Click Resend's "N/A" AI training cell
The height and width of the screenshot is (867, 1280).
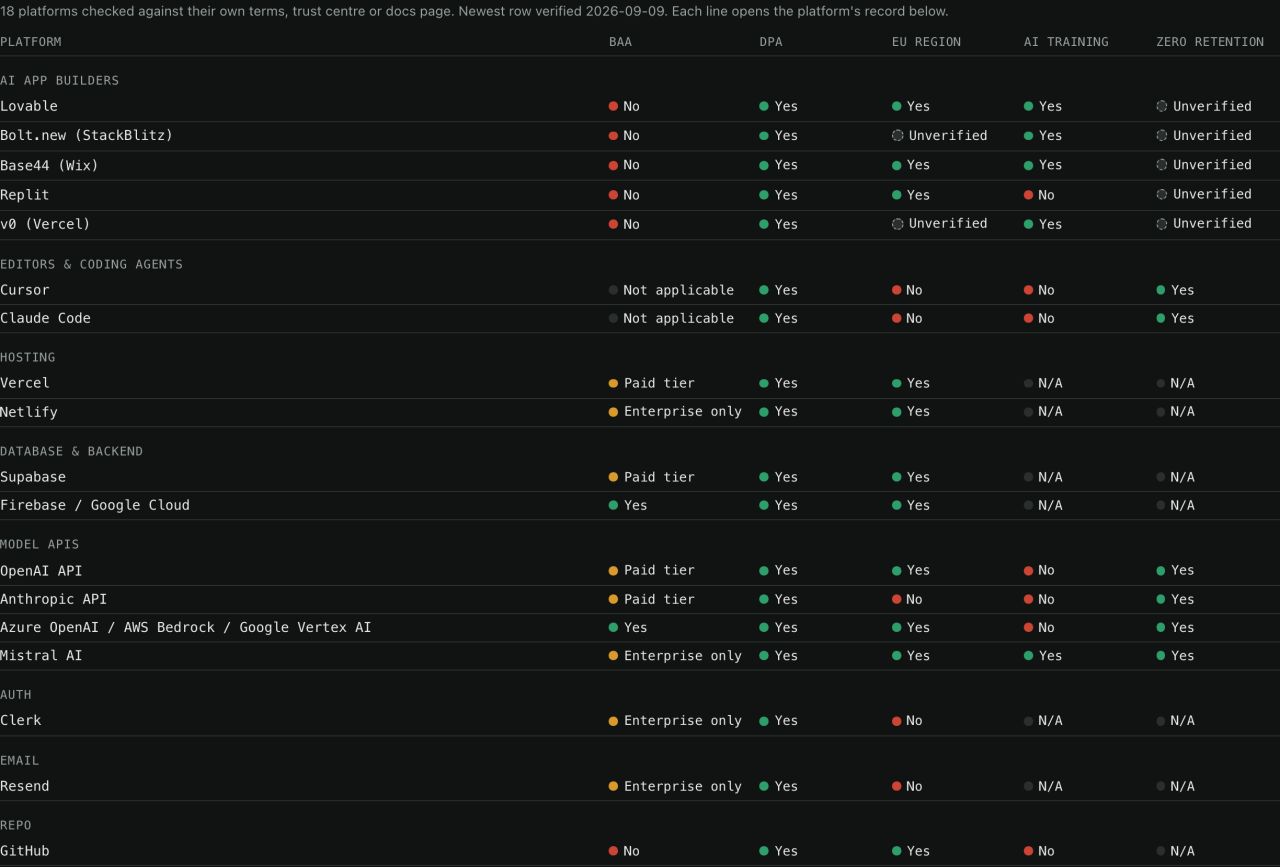tap(1044, 786)
